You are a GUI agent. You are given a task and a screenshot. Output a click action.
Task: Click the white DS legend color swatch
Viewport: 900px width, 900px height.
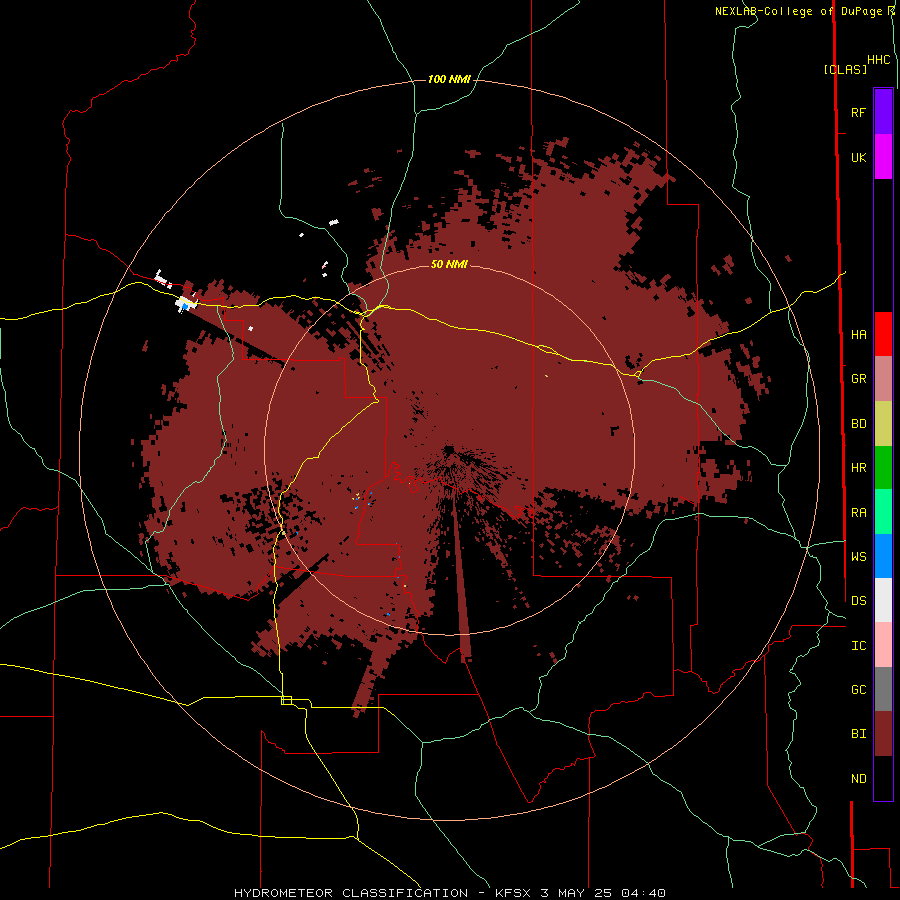click(x=883, y=600)
